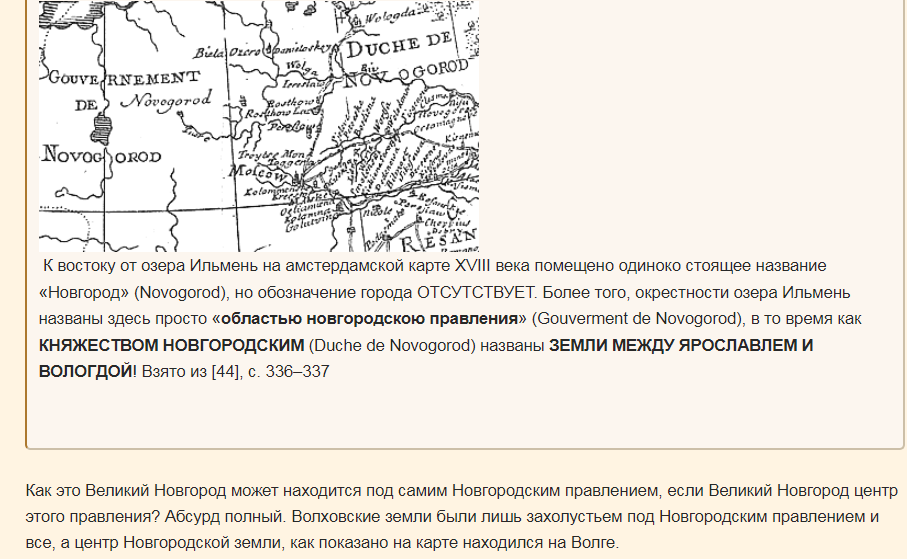Viewport: 907px width, 559px height.
Task: Click text '(Duche de Novogorod)' in caption
Action: click(392, 345)
